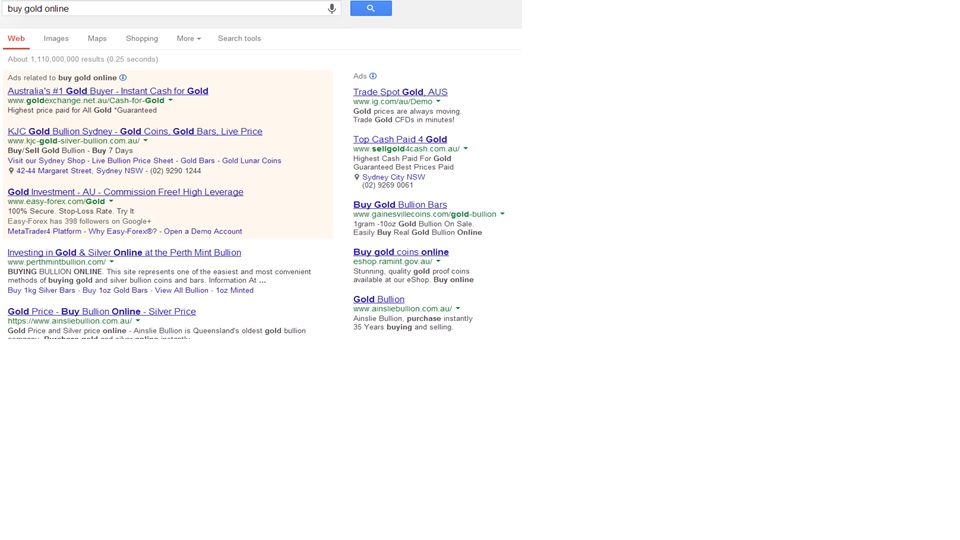This screenshot has width=960, height=540.
Task: Select the Web tab
Action: click(x=16, y=38)
